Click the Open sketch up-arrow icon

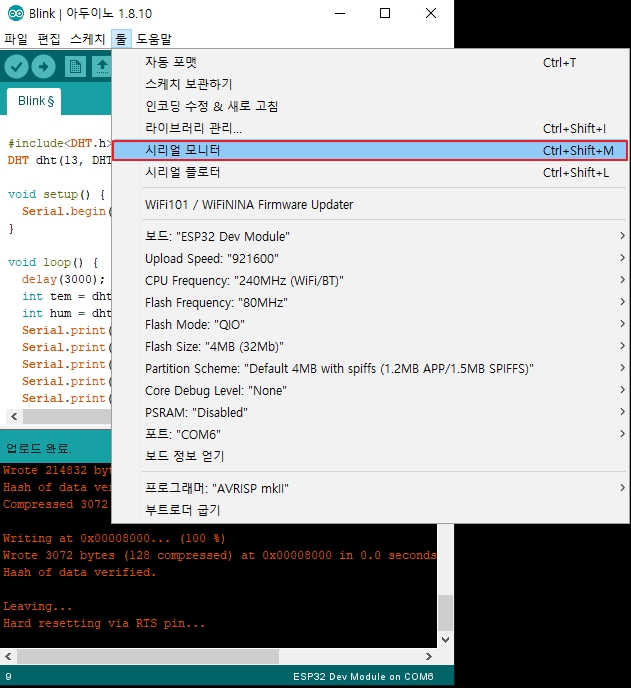[102, 67]
